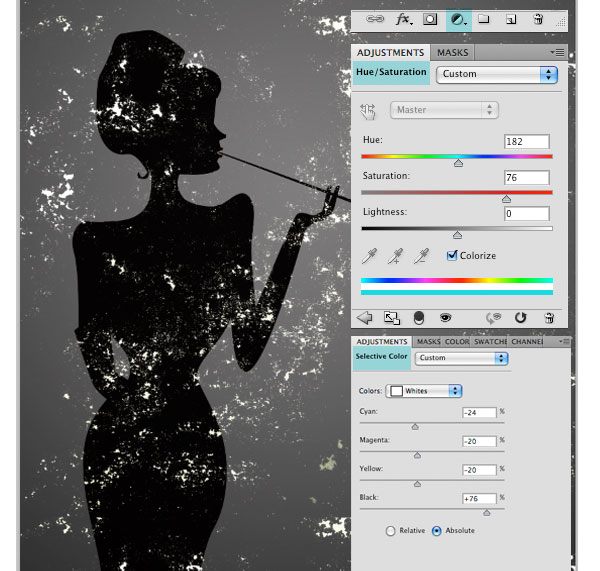Click the return to adjustment list arrow
This screenshot has width=600, height=571.
365,318
